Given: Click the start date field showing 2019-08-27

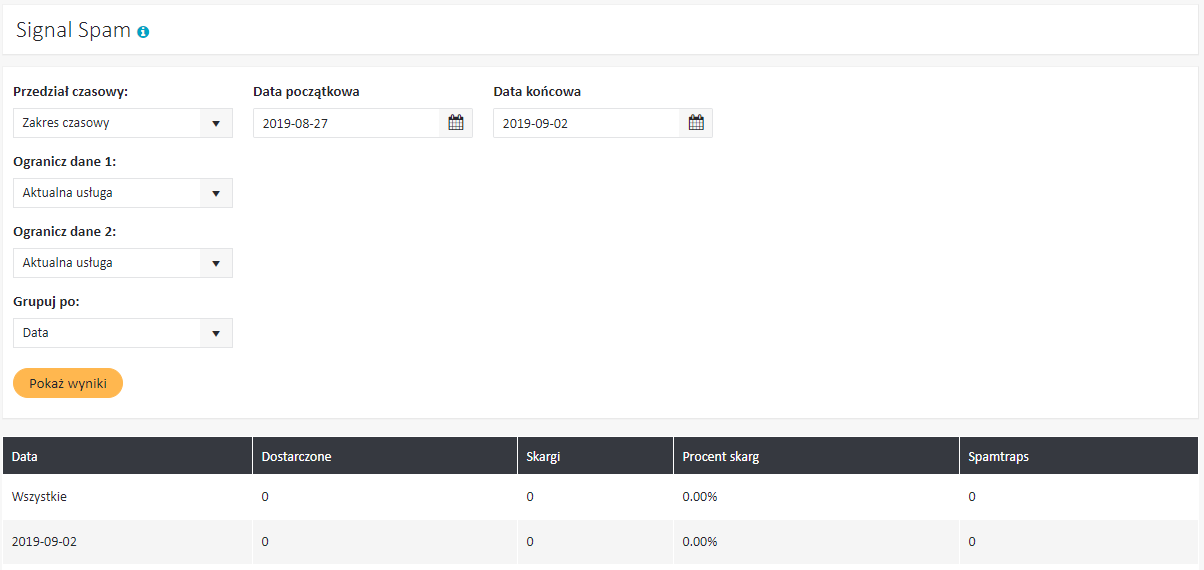Looking at the screenshot, I should click(x=346, y=123).
